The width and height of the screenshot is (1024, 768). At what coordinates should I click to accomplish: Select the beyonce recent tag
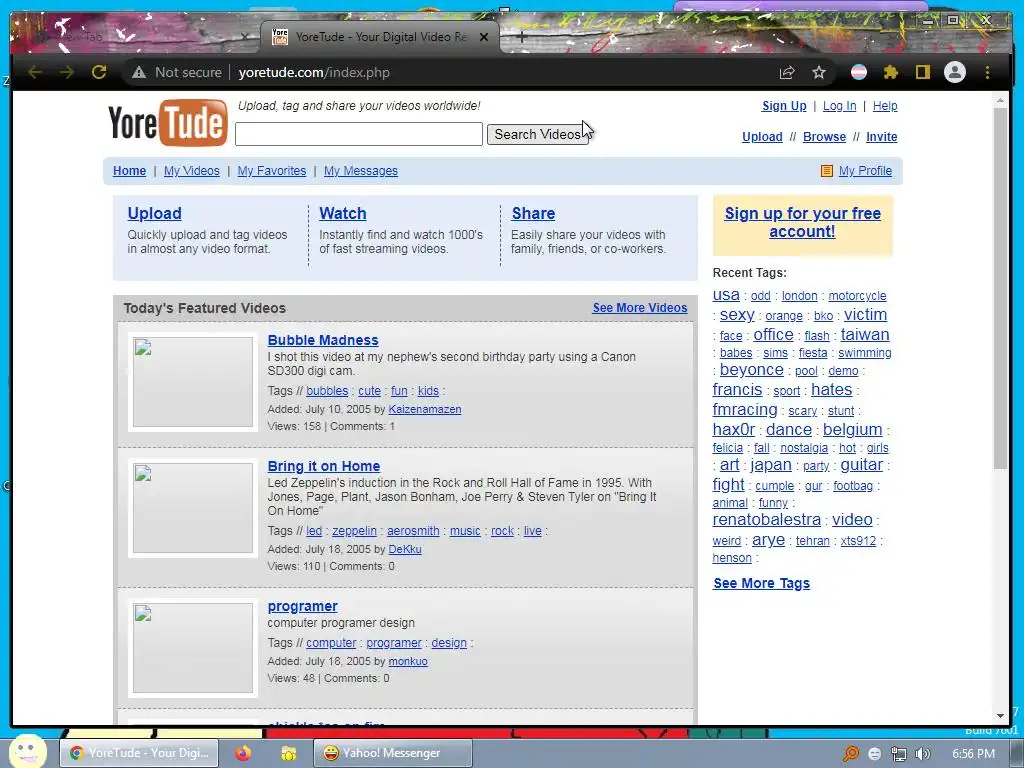[x=752, y=370]
